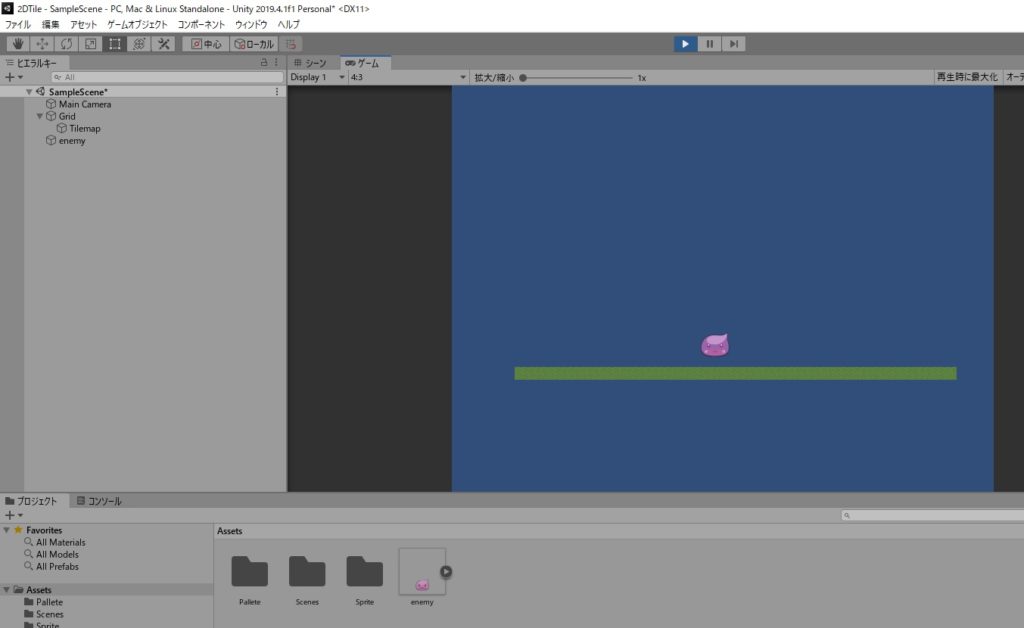
Task: Click the Pallete folder icon in Assets
Action: pyautogui.click(x=249, y=571)
